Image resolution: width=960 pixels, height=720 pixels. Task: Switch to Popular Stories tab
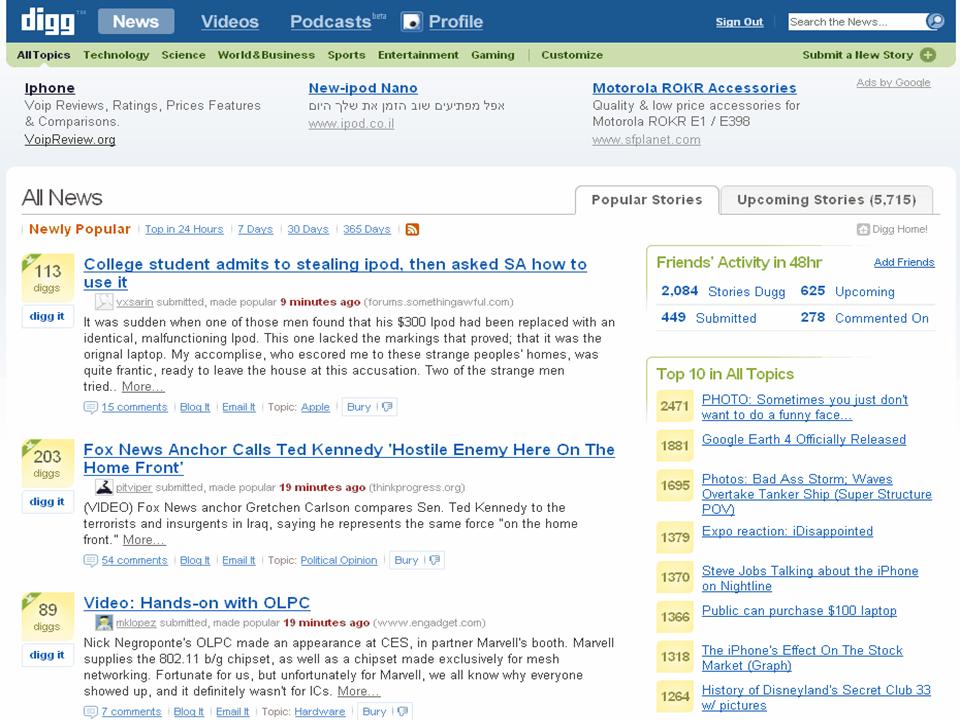(647, 200)
